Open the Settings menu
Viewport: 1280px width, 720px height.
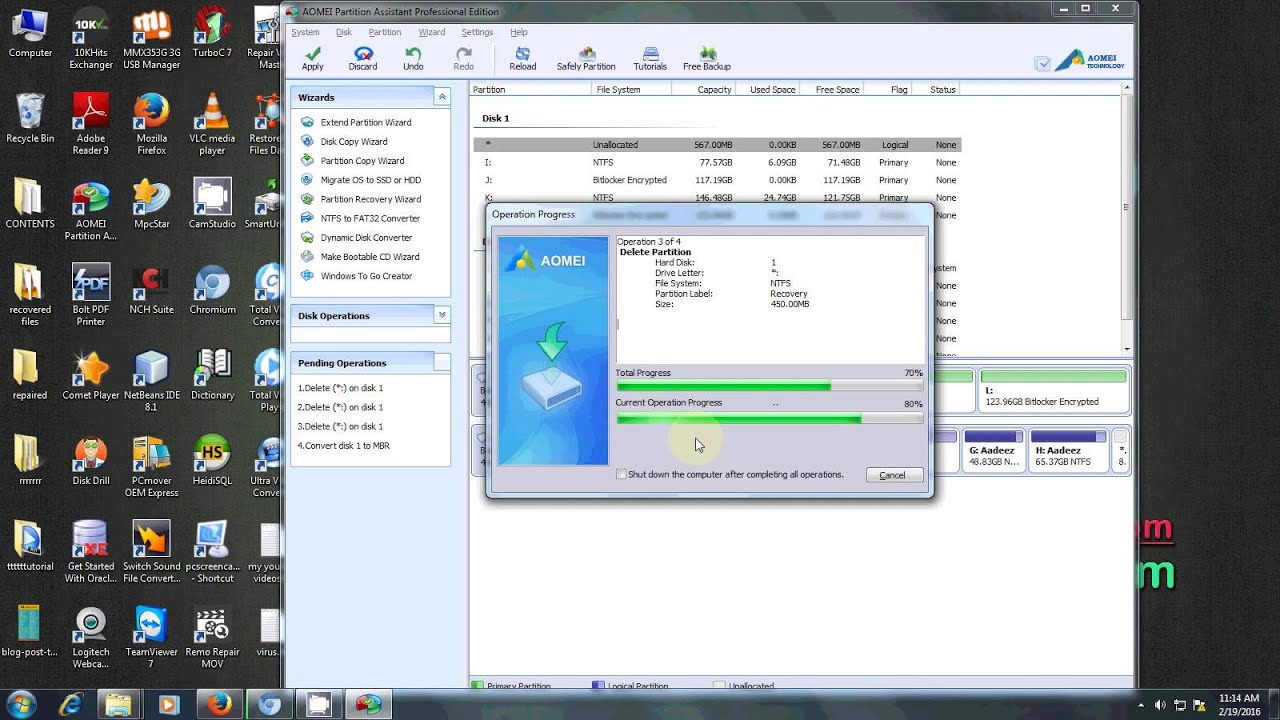[x=477, y=32]
